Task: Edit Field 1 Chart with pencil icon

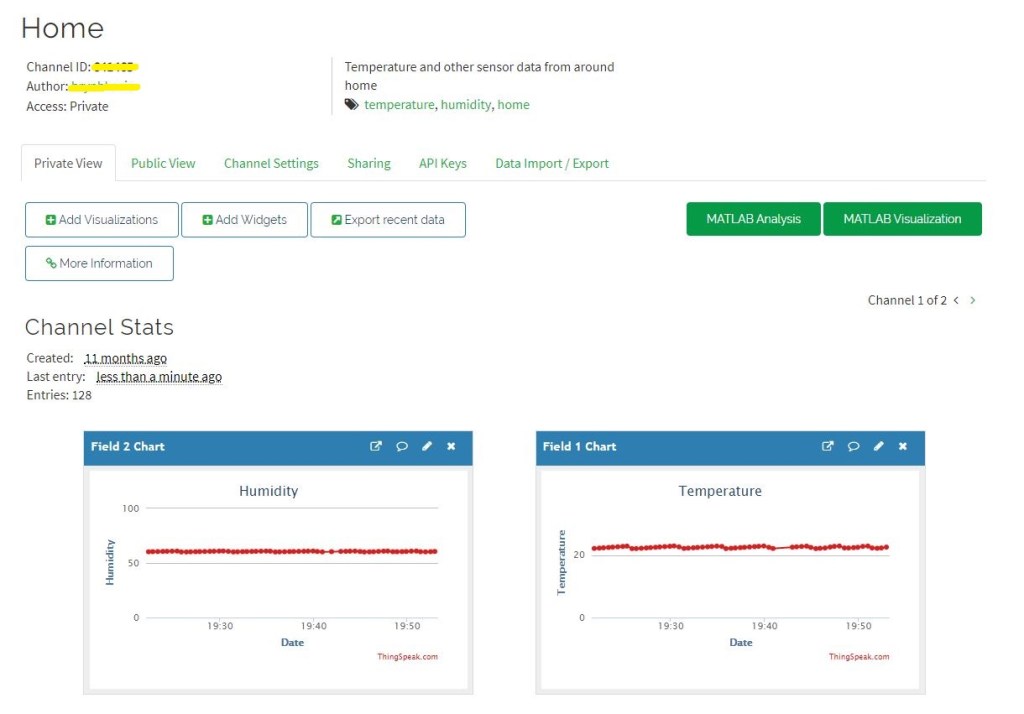Action: click(x=879, y=447)
